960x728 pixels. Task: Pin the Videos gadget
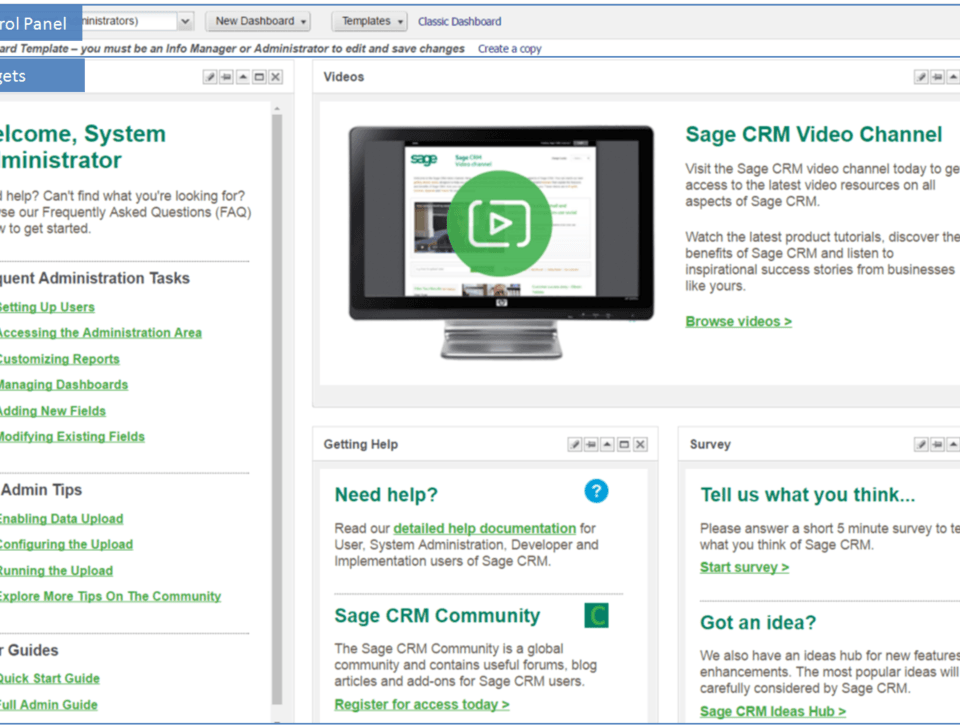(937, 77)
